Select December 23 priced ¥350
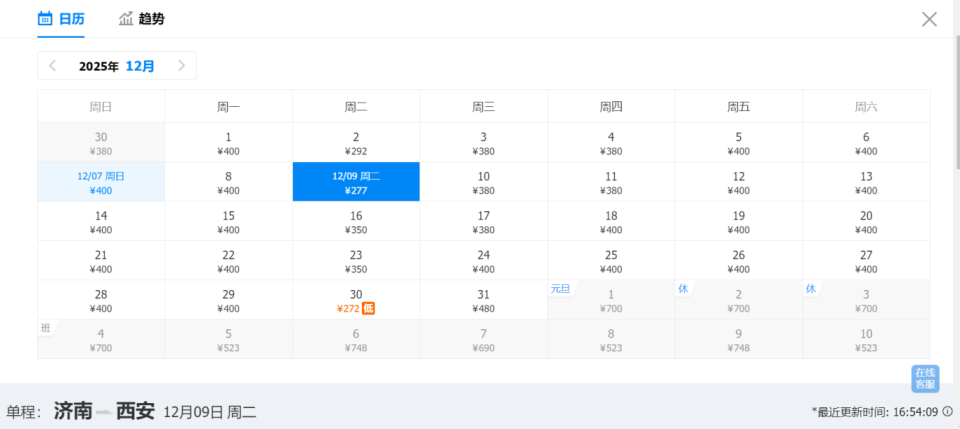Image resolution: width=960 pixels, height=429 pixels. coord(356,261)
